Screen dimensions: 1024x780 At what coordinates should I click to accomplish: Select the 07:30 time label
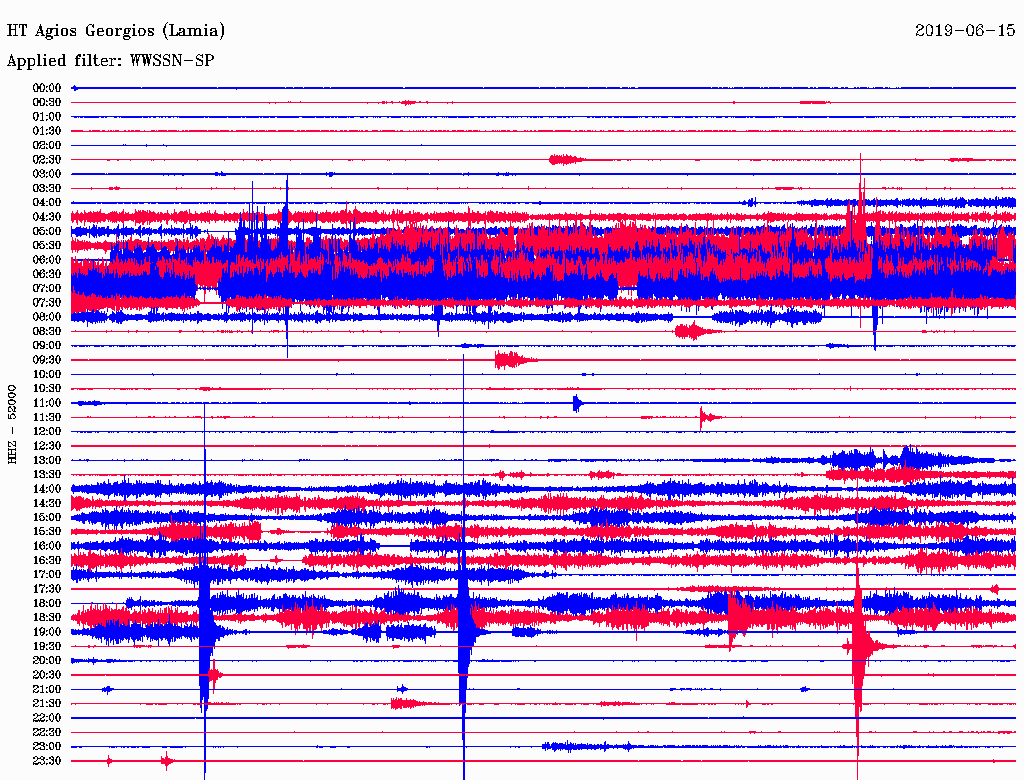47,303
